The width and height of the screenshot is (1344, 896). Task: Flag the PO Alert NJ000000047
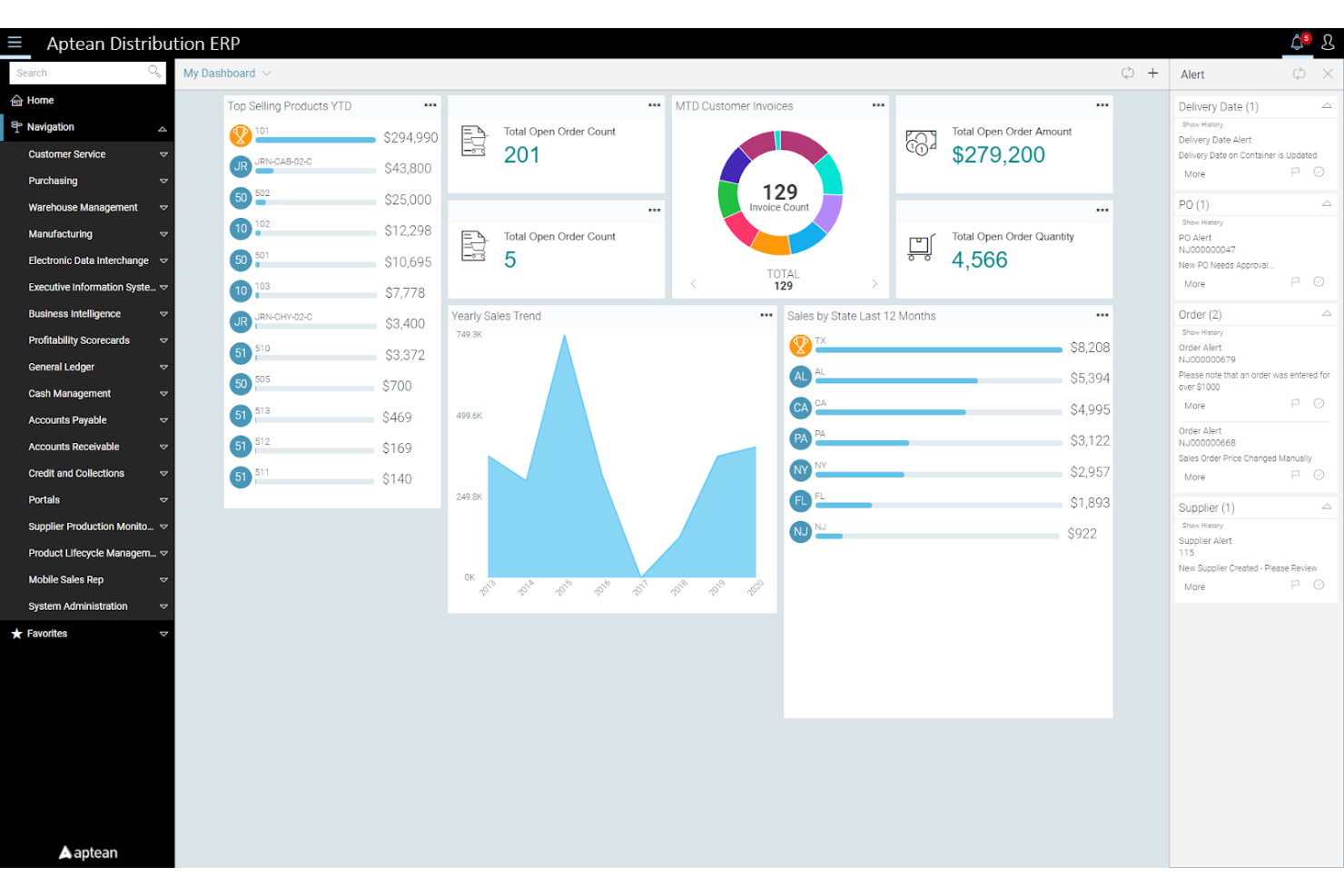pyautogui.click(x=1296, y=282)
